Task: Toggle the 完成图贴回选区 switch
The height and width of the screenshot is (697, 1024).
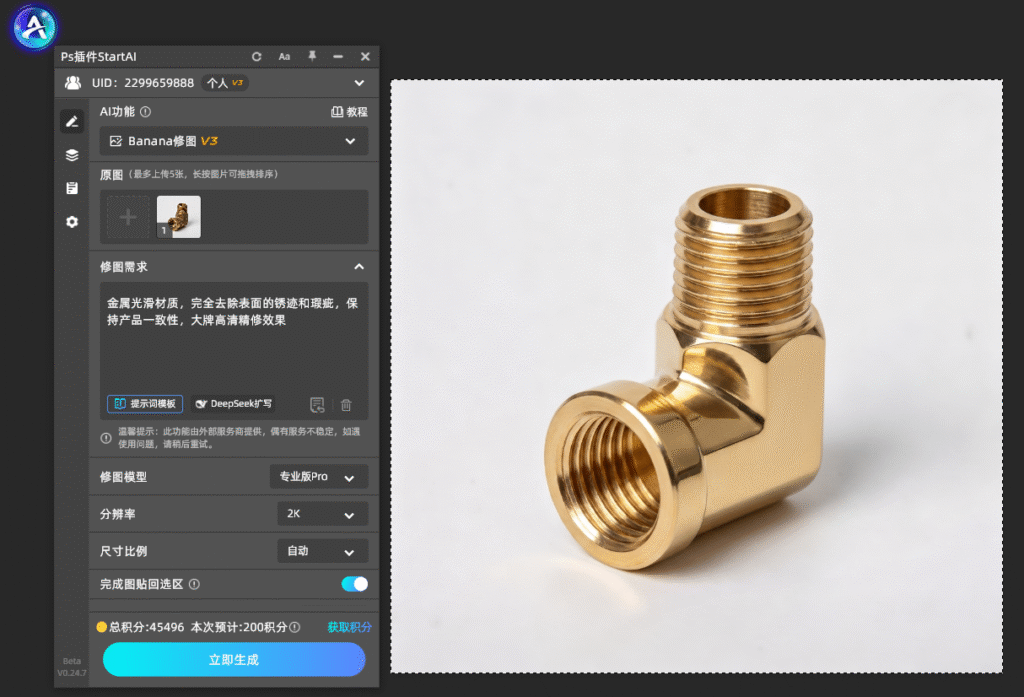Action: [355, 584]
